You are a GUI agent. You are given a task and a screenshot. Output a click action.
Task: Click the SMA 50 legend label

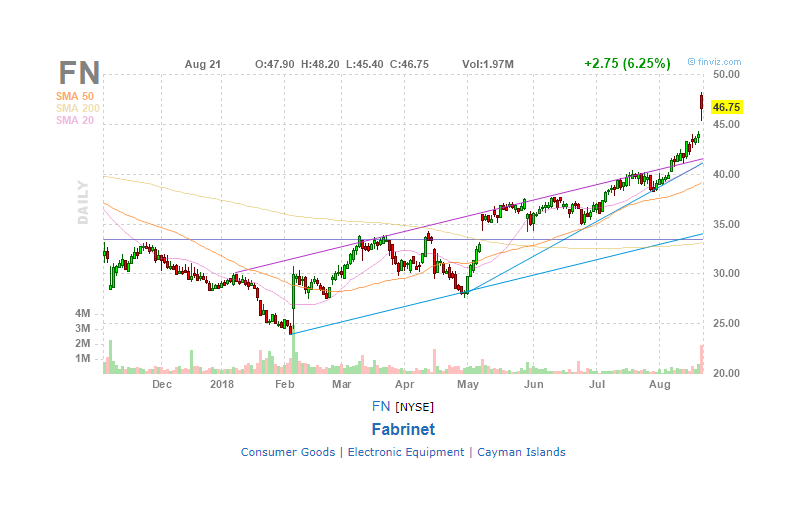[75, 96]
